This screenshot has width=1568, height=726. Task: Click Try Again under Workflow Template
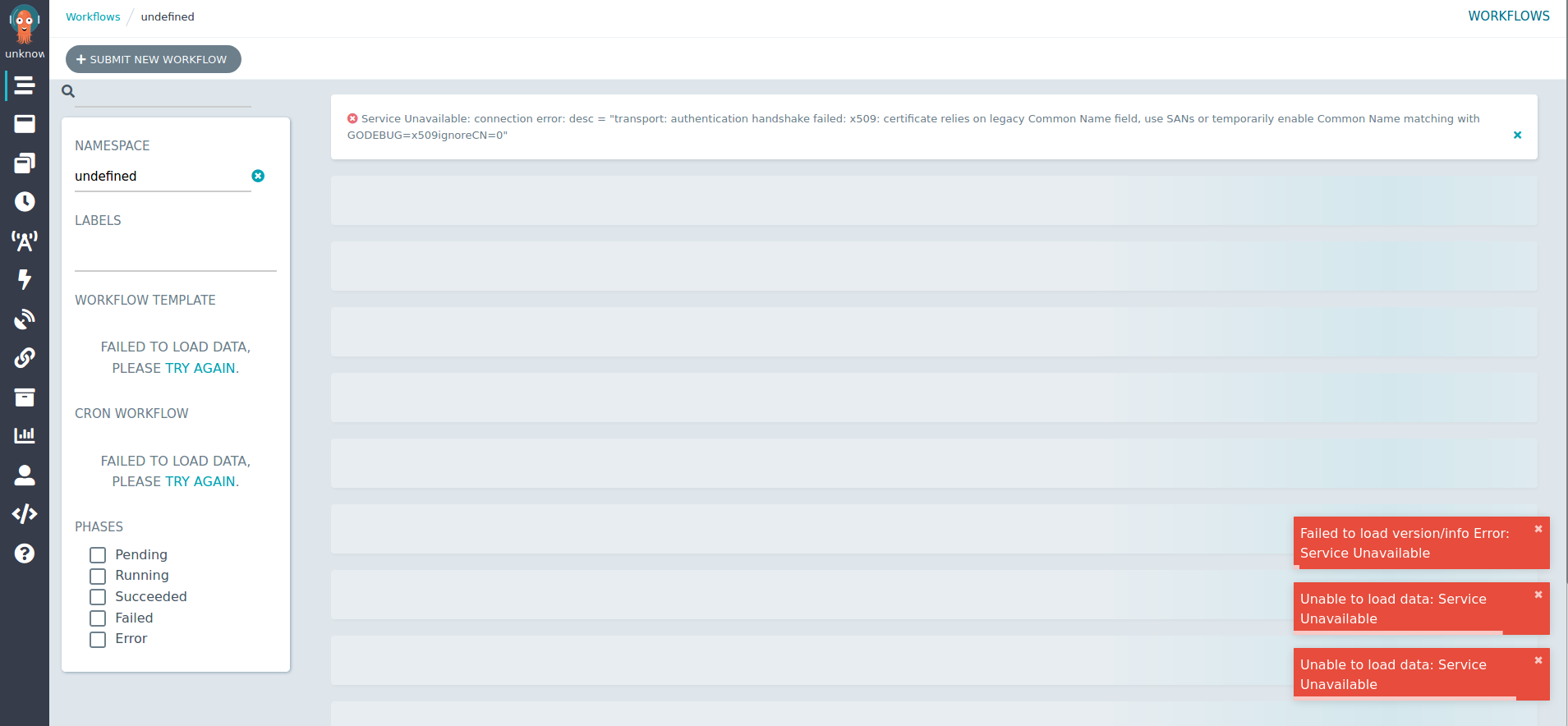pos(200,368)
